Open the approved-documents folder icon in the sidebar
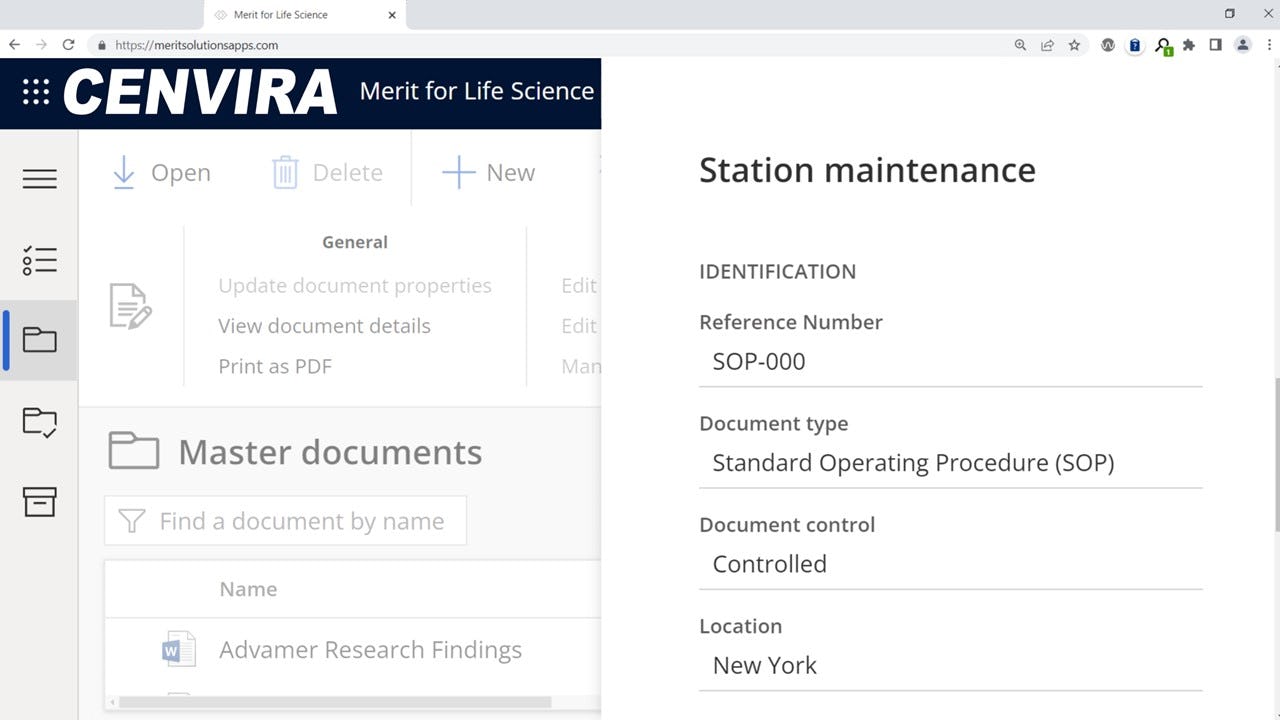Screen dimensions: 1280x720 (x=39, y=421)
